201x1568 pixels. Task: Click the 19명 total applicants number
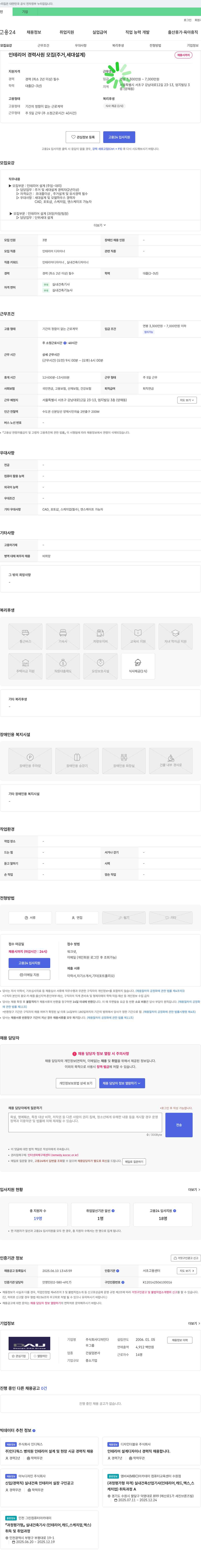coord(38,1219)
